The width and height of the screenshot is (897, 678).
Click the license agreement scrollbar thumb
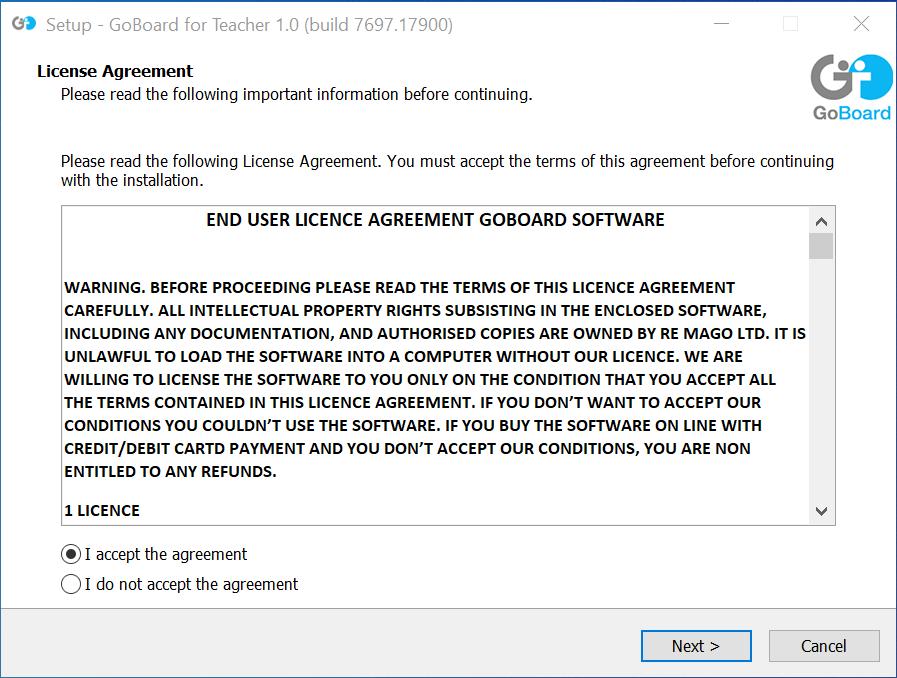tap(821, 246)
